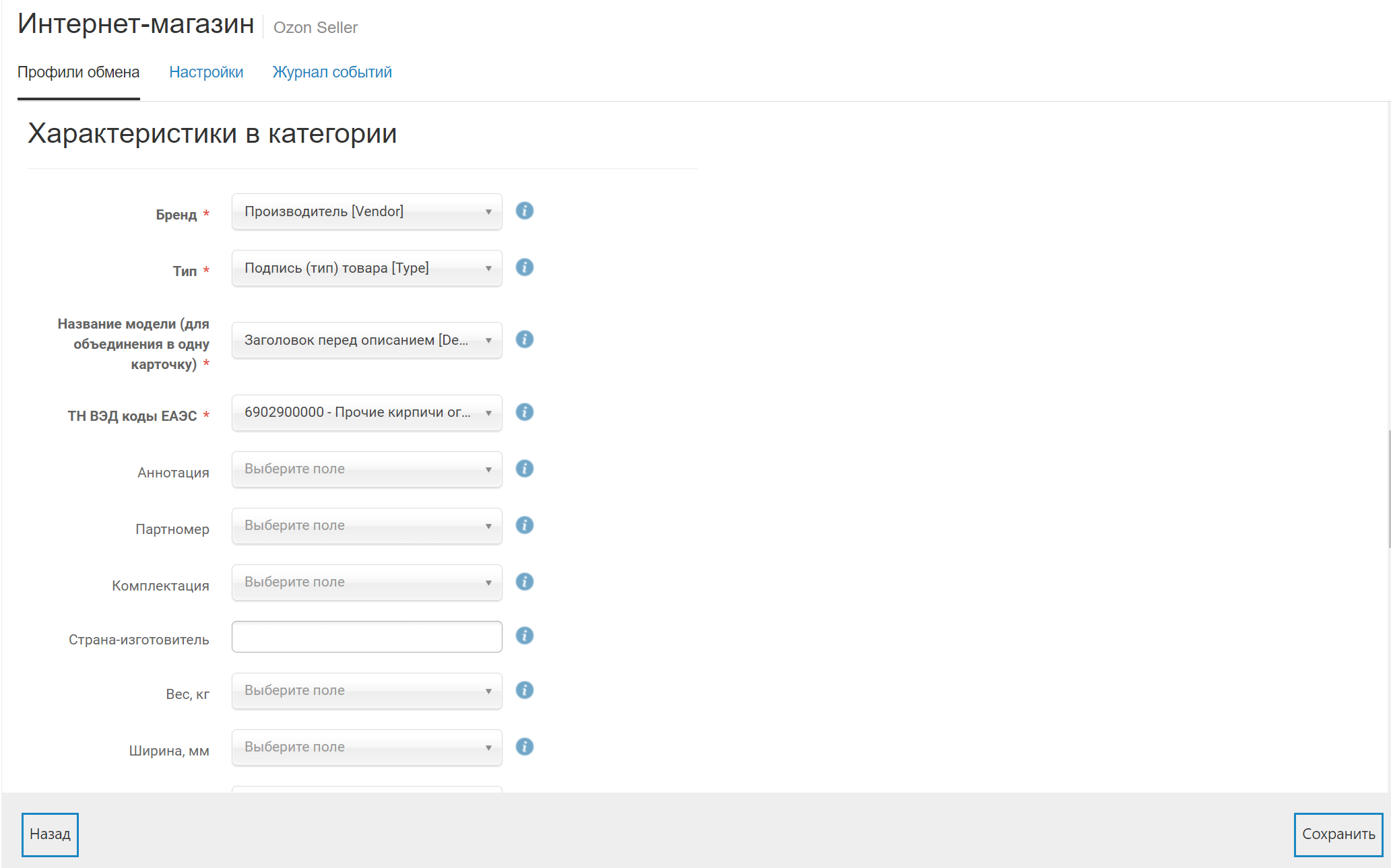Open the ТН ВЭД коды ЕАЭС dropdown
Image resolution: width=1391 pixels, height=868 pixels.
pos(366,412)
